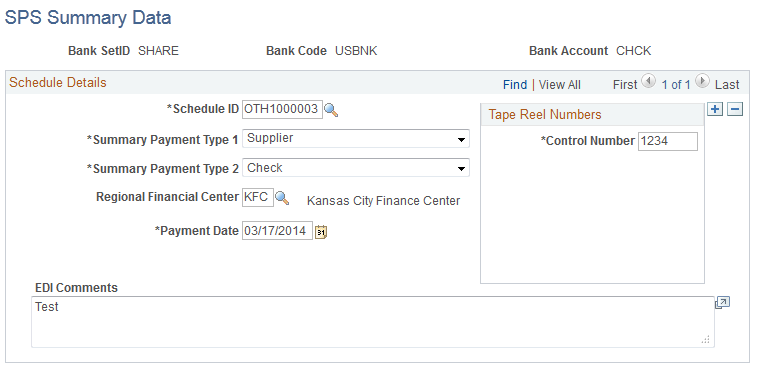Show next schedule row arrow
Screen dimensions: 765x372
702,82
